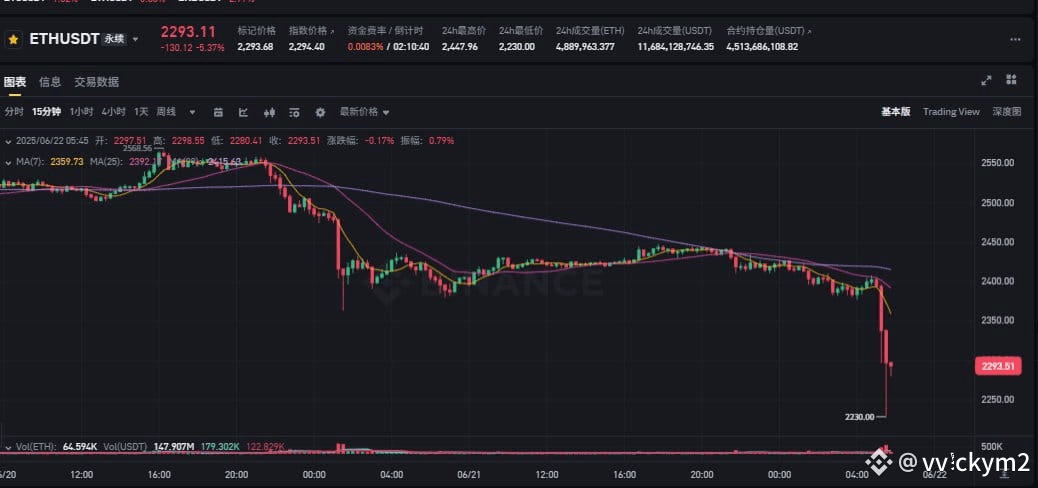Click the Vol(USDT) value 147.907M
Viewport: 1038px width, 488px height.
(x=175, y=447)
